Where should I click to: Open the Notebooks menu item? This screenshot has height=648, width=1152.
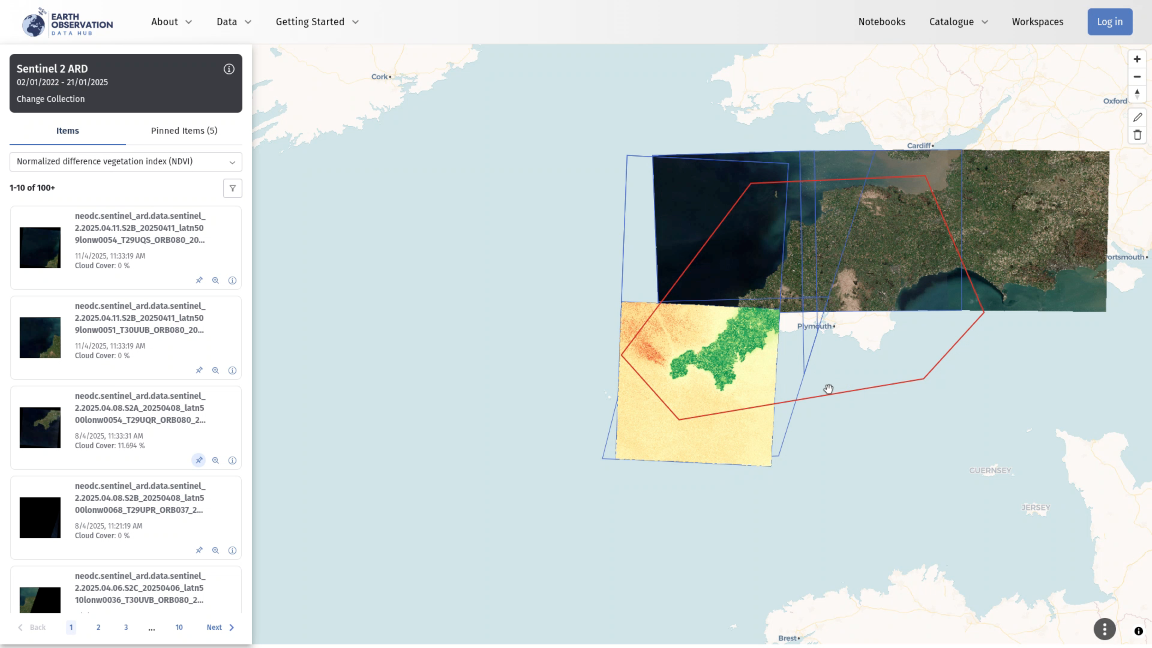[881, 22]
